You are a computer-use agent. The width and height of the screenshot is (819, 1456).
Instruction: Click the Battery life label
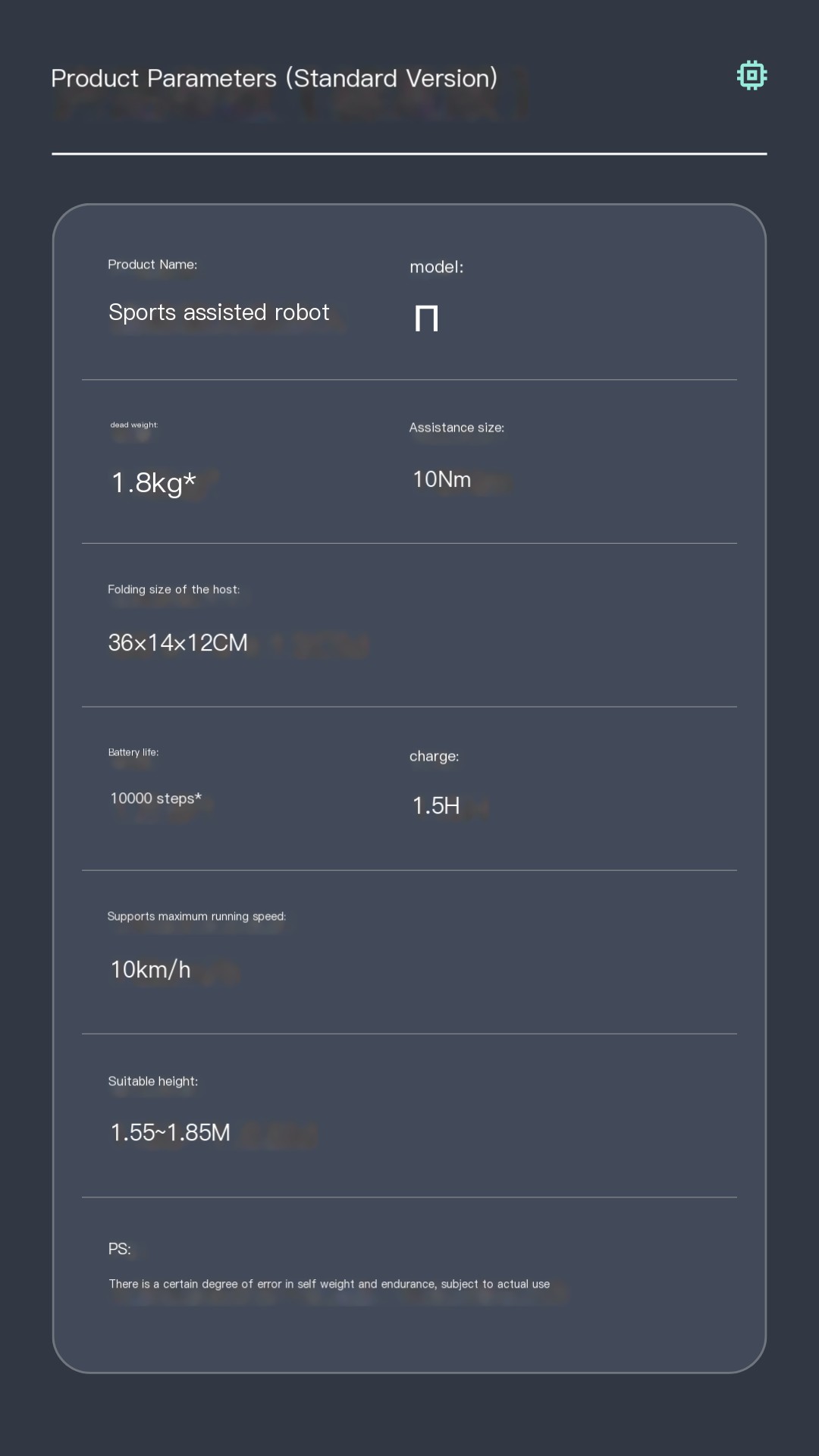click(133, 752)
